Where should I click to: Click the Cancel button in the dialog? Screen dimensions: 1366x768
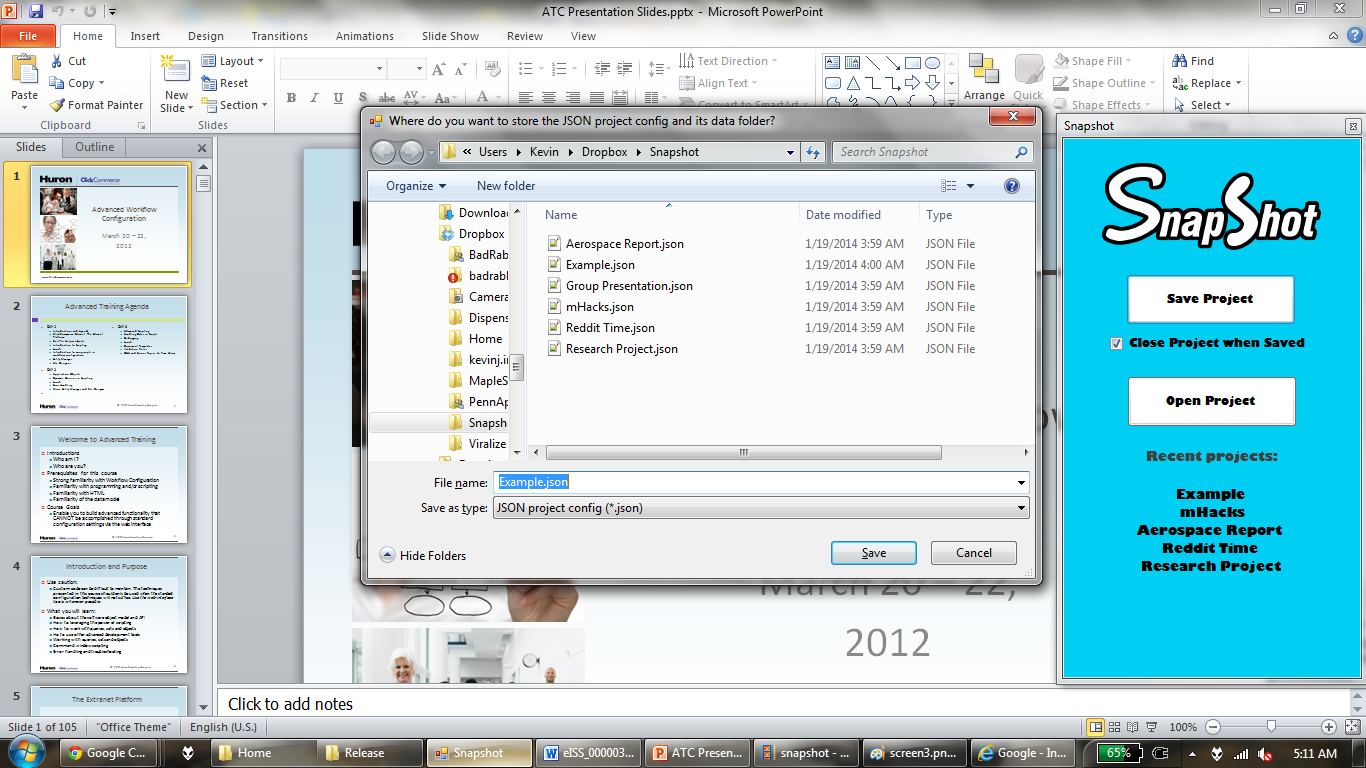click(x=974, y=553)
